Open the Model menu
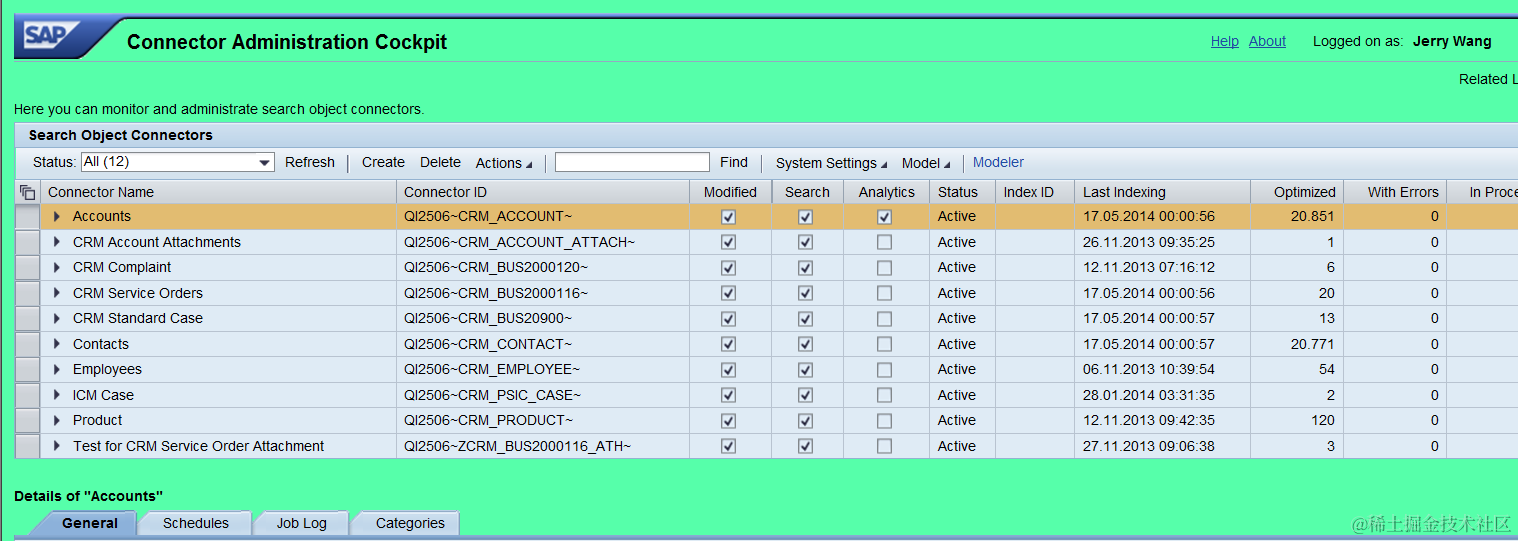 (x=926, y=163)
